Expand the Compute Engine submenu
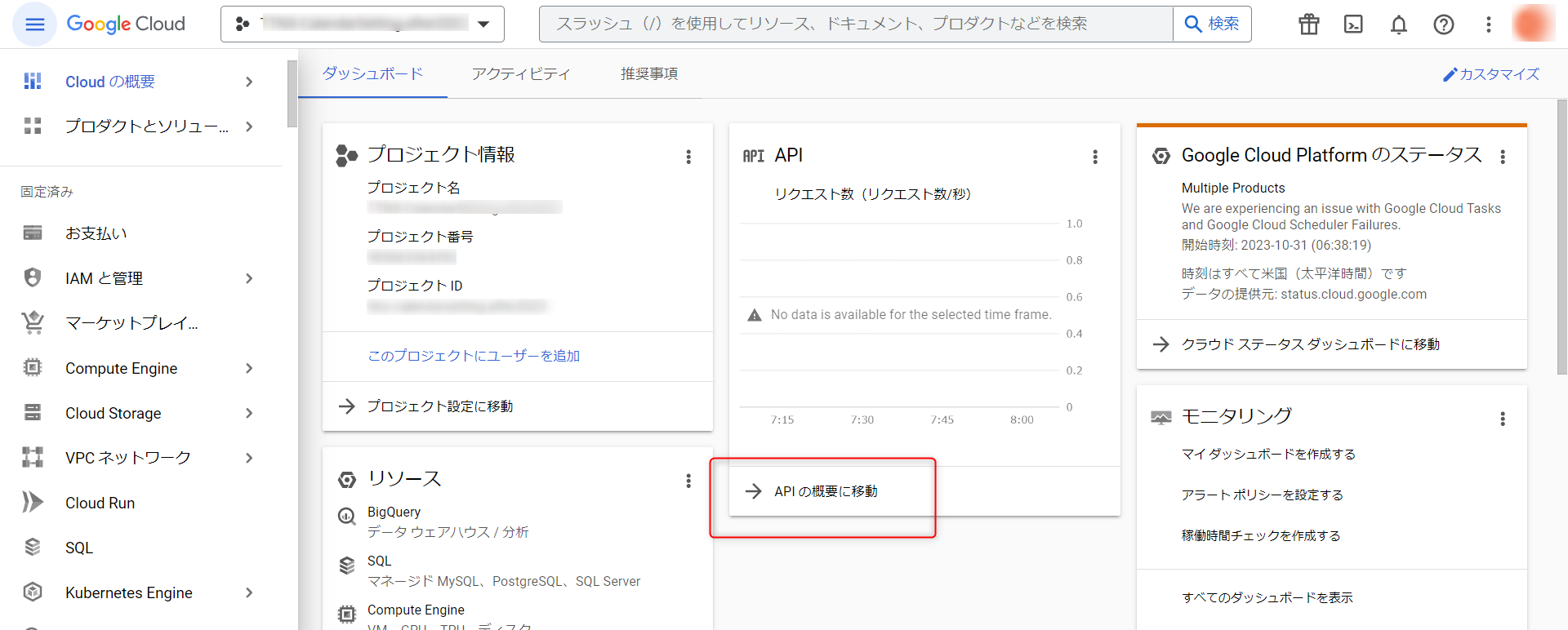Image resolution: width=1568 pixels, height=630 pixels. coord(249,368)
